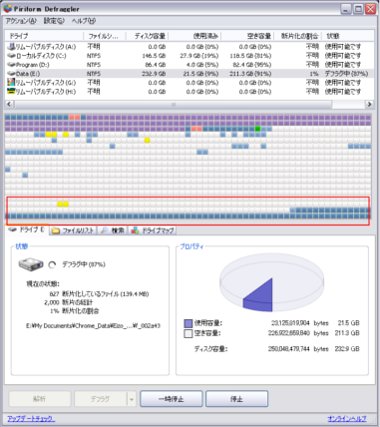Select removable disk (A:) icon
The width and height of the screenshot is (380, 427).
11,47
